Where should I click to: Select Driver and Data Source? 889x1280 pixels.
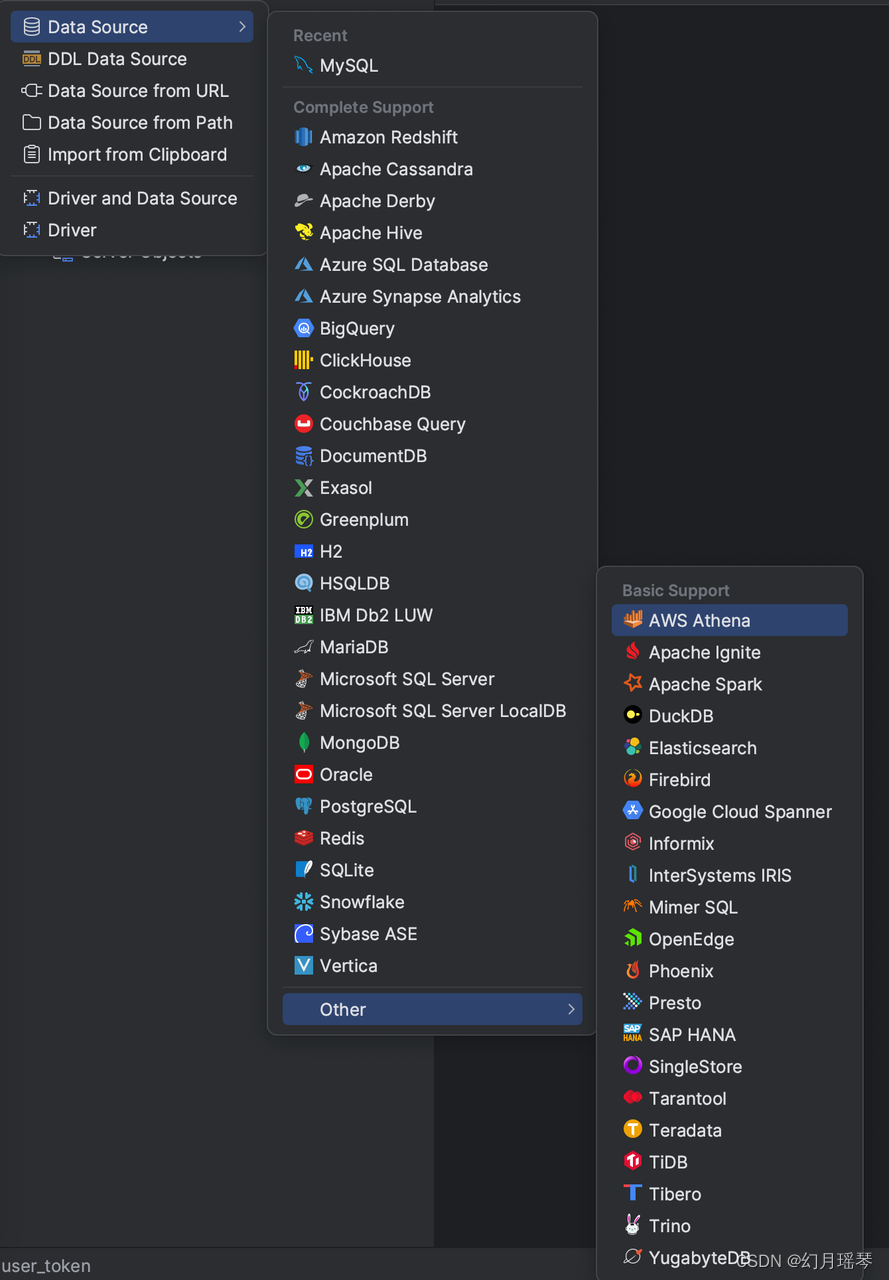(132, 198)
